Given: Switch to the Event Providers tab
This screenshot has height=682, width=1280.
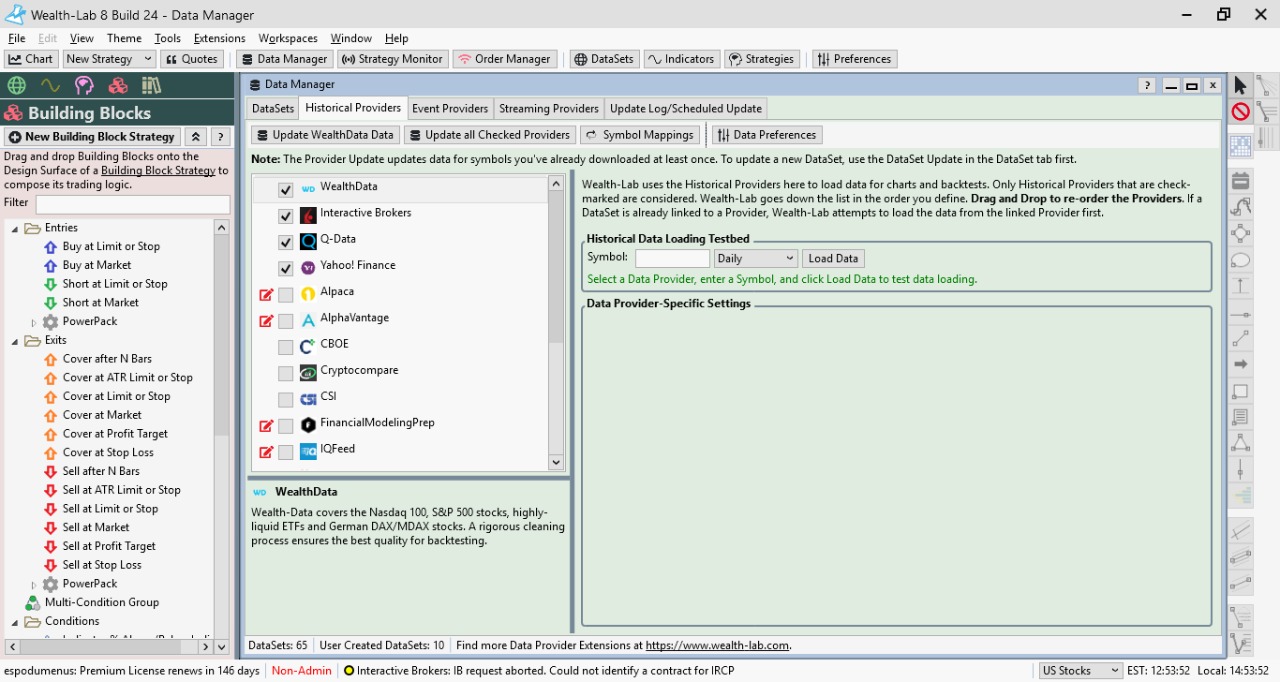Looking at the screenshot, I should [x=450, y=109].
